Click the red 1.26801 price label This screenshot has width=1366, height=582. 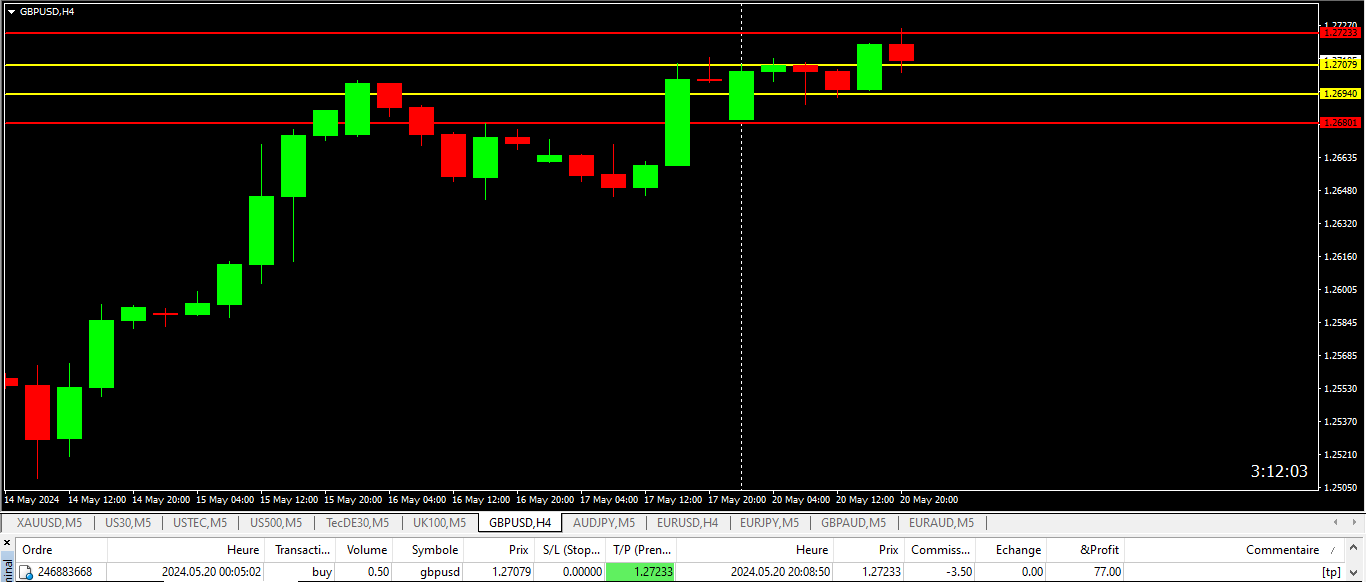coord(1340,122)
